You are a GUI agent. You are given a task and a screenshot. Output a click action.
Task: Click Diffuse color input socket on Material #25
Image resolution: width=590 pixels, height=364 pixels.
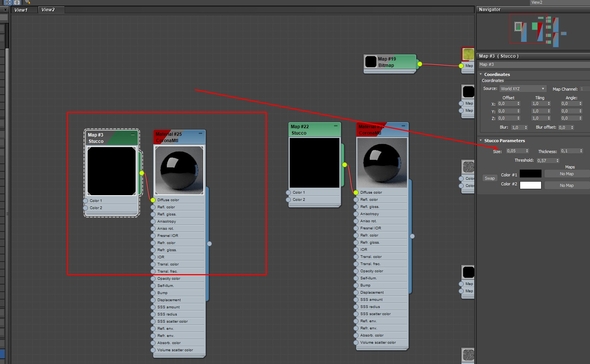pos(153,200)
